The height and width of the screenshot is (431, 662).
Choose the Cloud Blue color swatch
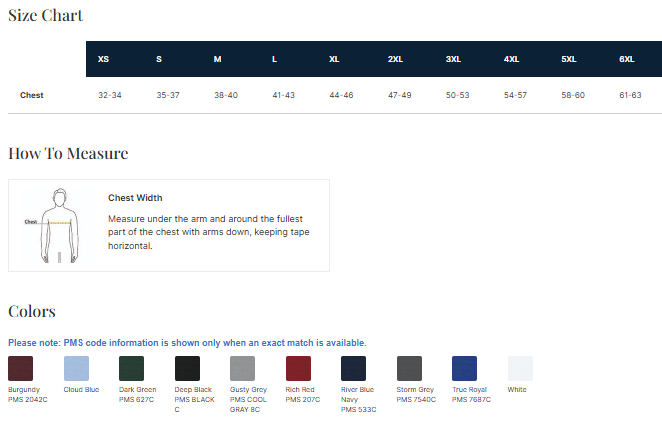(76, 368)
